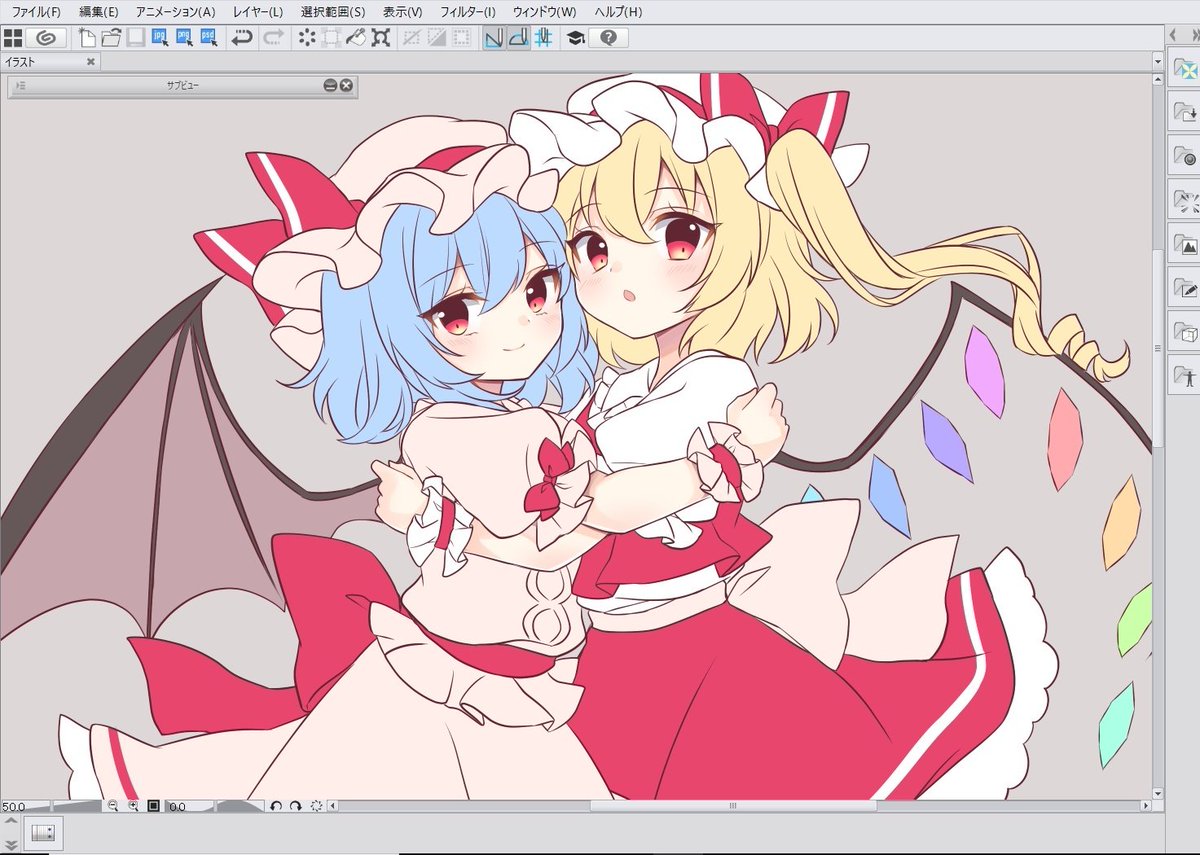Export as png using toolbar icon
This screenshot has height=855, width=1200.
pyautogui.click(x=184, y=38)
